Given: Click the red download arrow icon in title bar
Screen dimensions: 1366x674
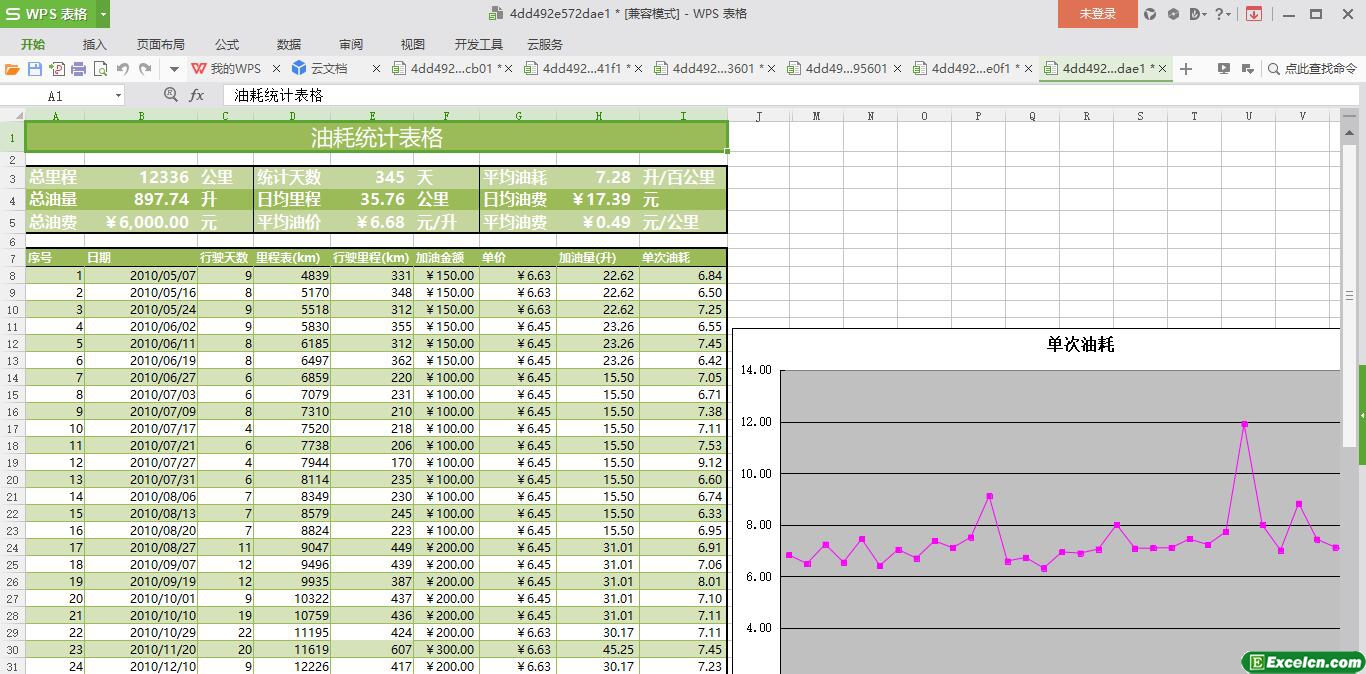Looking at the screenshot, I should (x=1253, y=14).
